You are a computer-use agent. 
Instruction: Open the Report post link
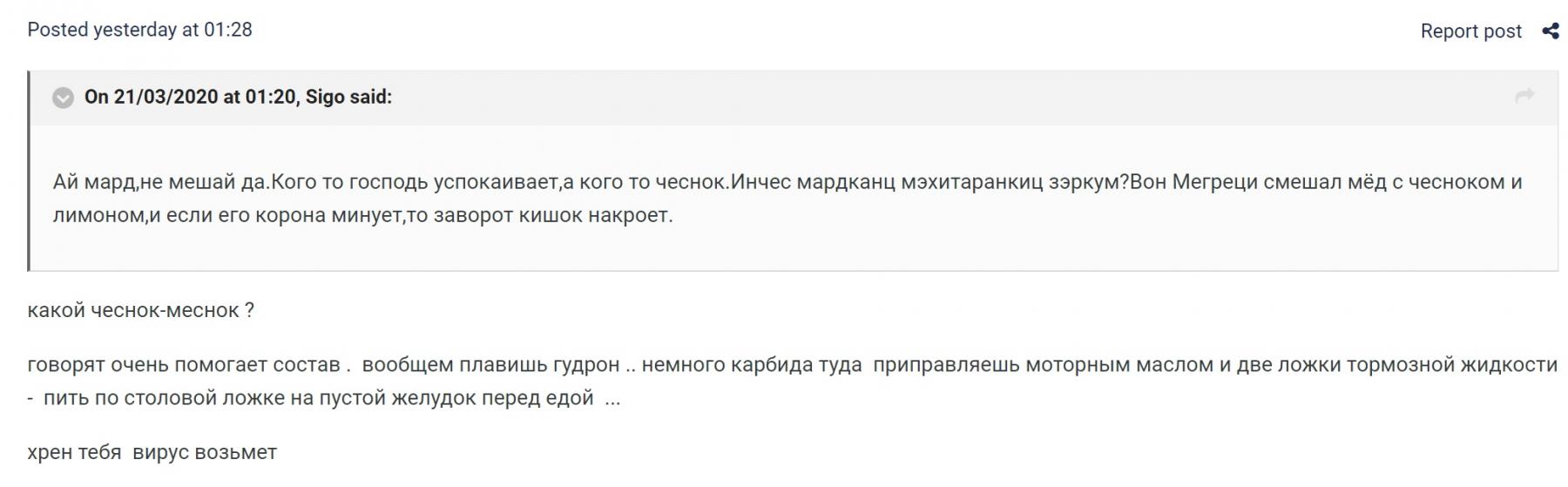point(1470,31)
